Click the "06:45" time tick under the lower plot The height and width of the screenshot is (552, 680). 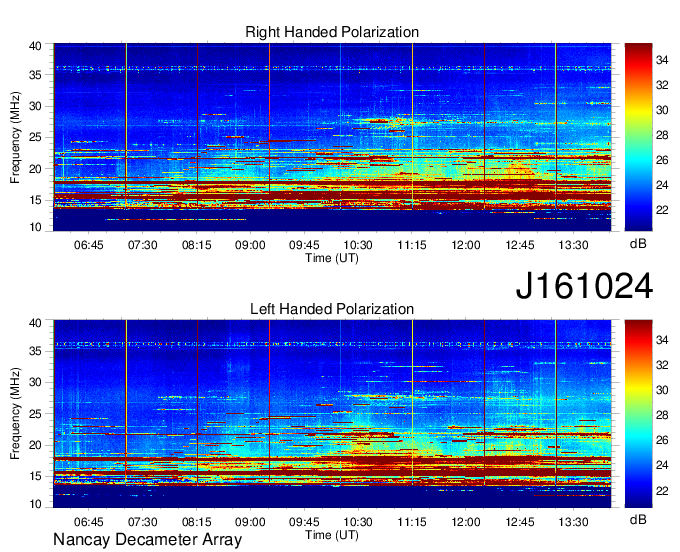click(x=88, y=522)
